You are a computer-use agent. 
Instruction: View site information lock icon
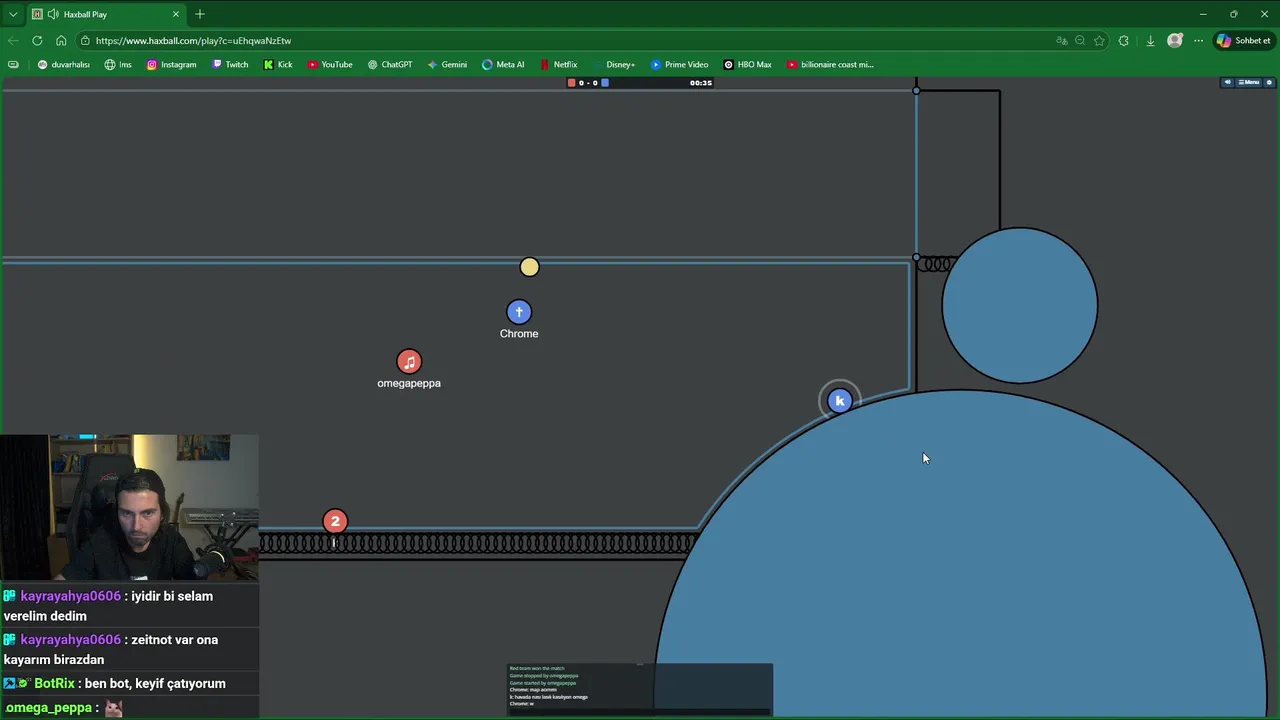tap(87, 41)
